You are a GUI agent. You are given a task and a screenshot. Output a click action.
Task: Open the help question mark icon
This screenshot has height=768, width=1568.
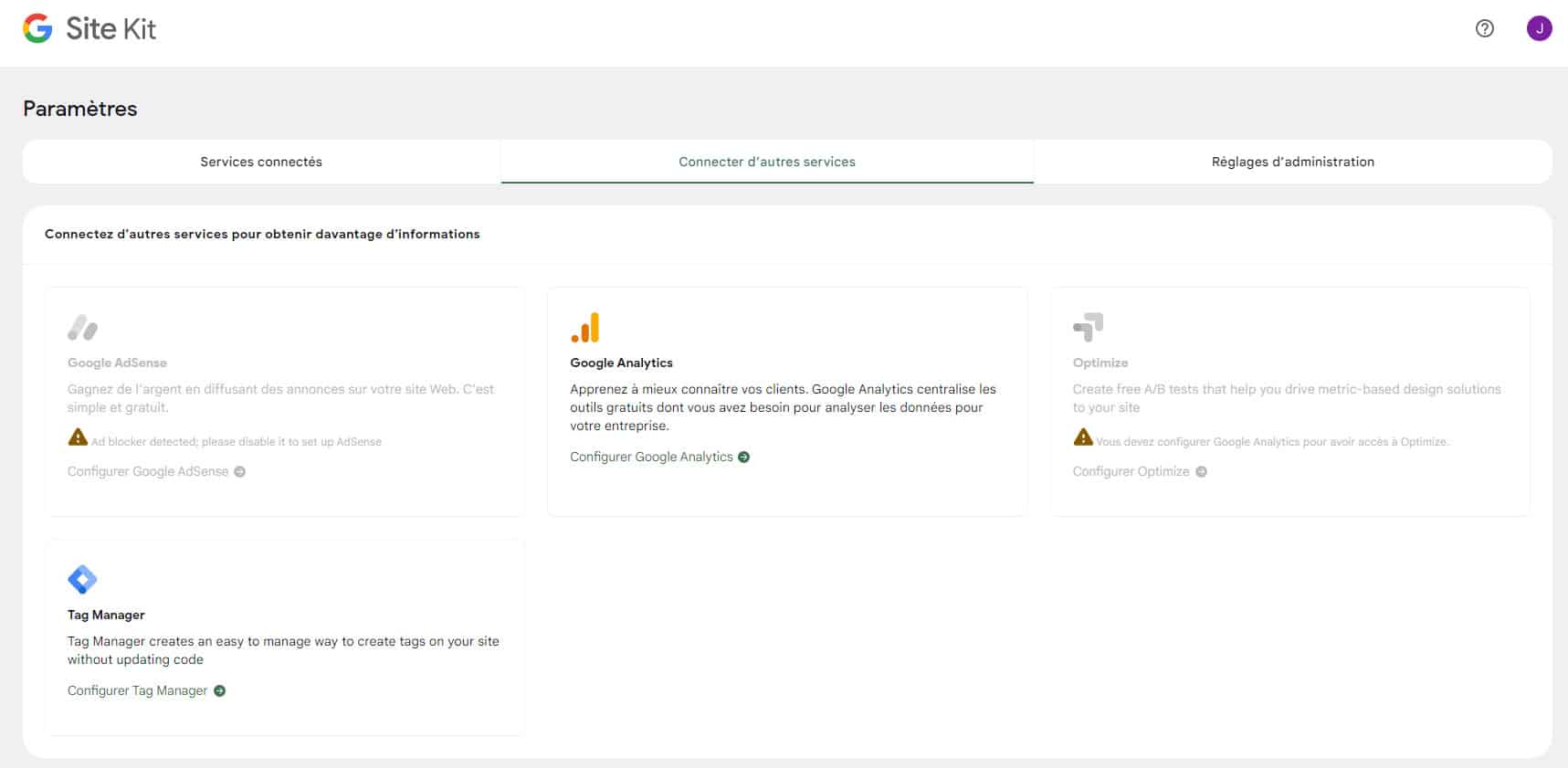pos(1485,28)
